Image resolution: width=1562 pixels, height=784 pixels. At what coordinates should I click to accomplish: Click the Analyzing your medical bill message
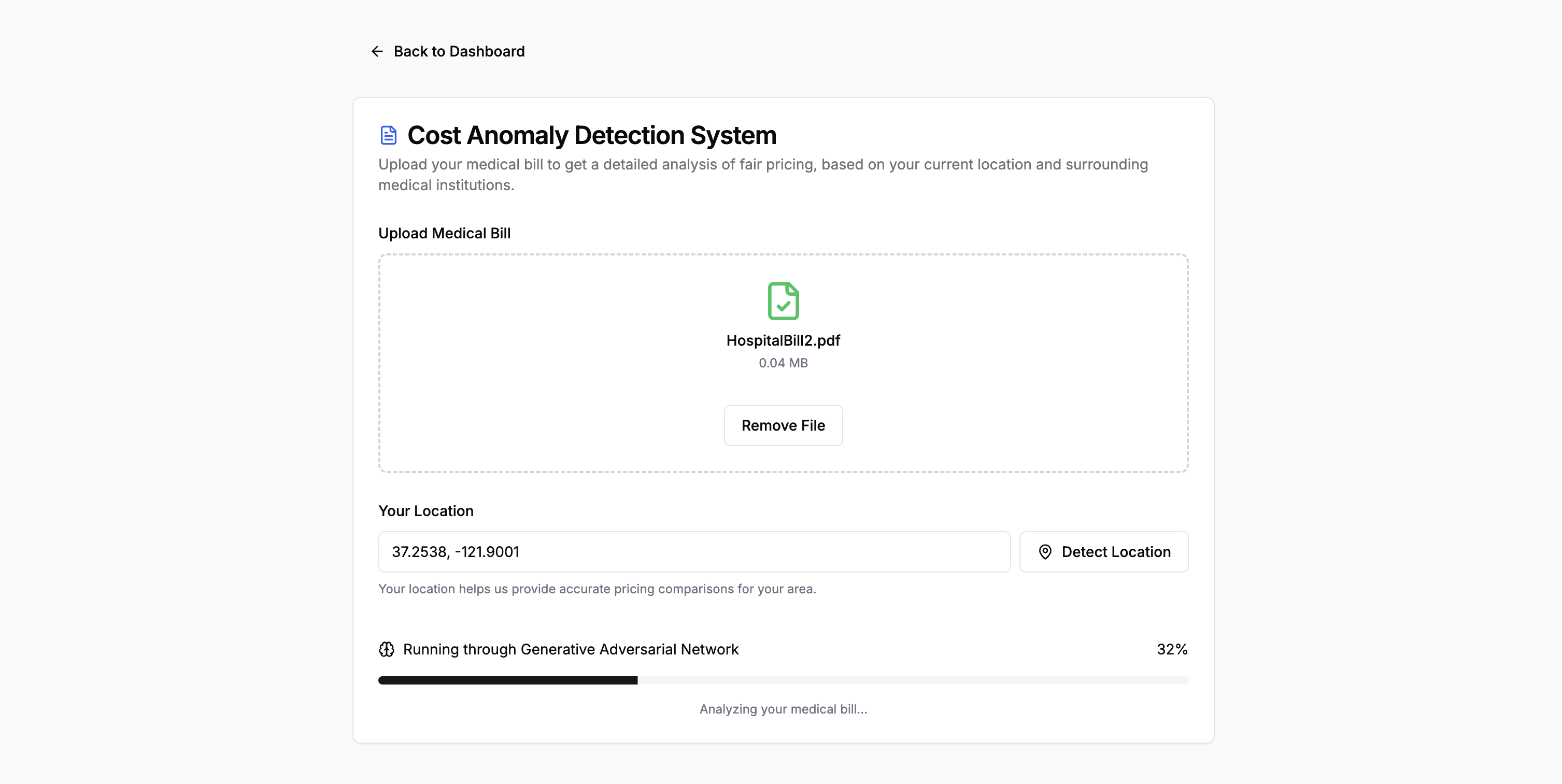coord(783,709)
